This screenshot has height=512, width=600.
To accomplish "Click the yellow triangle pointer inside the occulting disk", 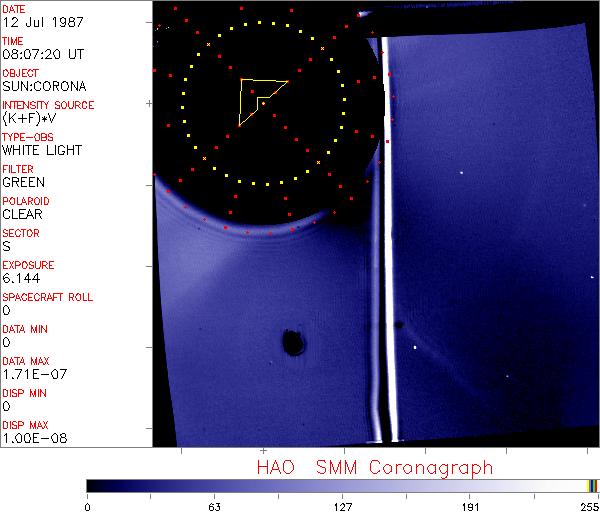I will point(257,97).
